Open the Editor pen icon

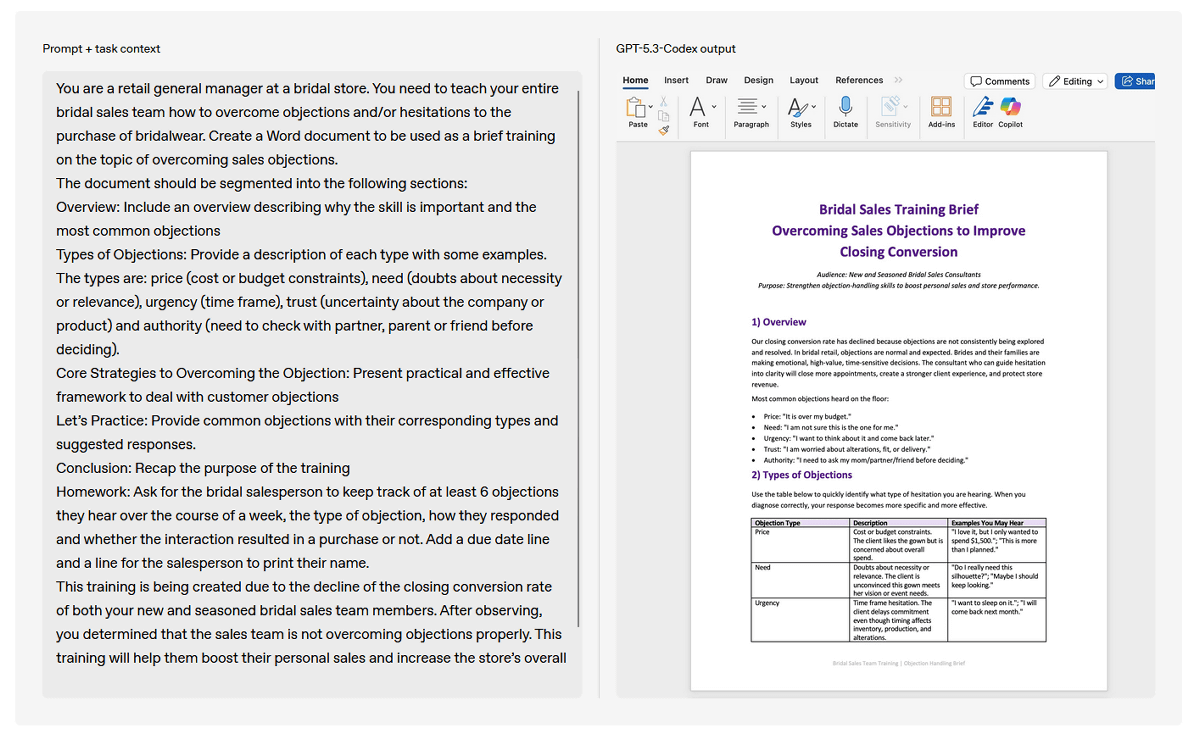[982, 107]
